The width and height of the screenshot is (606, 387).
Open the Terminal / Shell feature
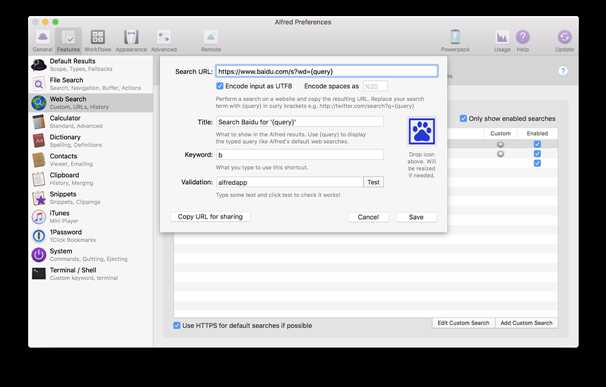coord(91,274)
